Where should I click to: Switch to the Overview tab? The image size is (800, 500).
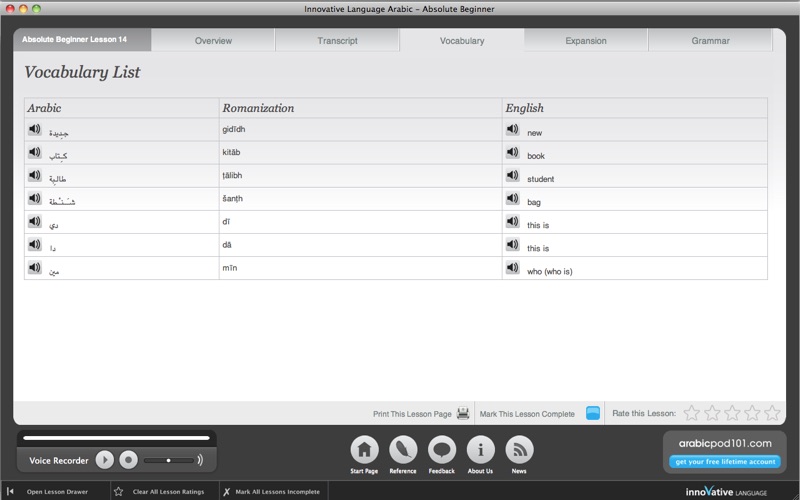(x=213, y=40)
